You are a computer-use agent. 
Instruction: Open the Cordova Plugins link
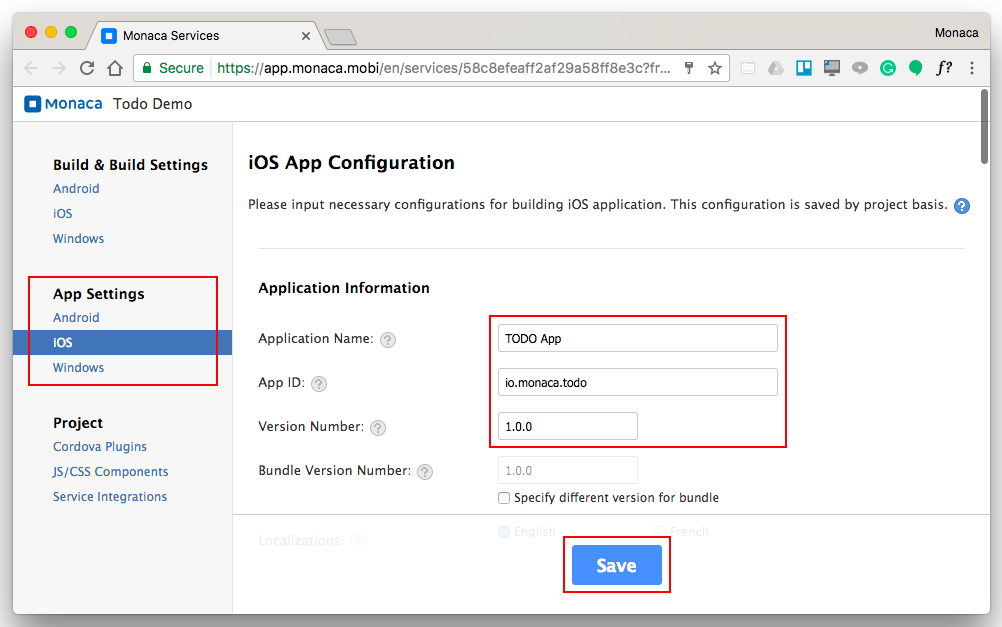point(100,447)
